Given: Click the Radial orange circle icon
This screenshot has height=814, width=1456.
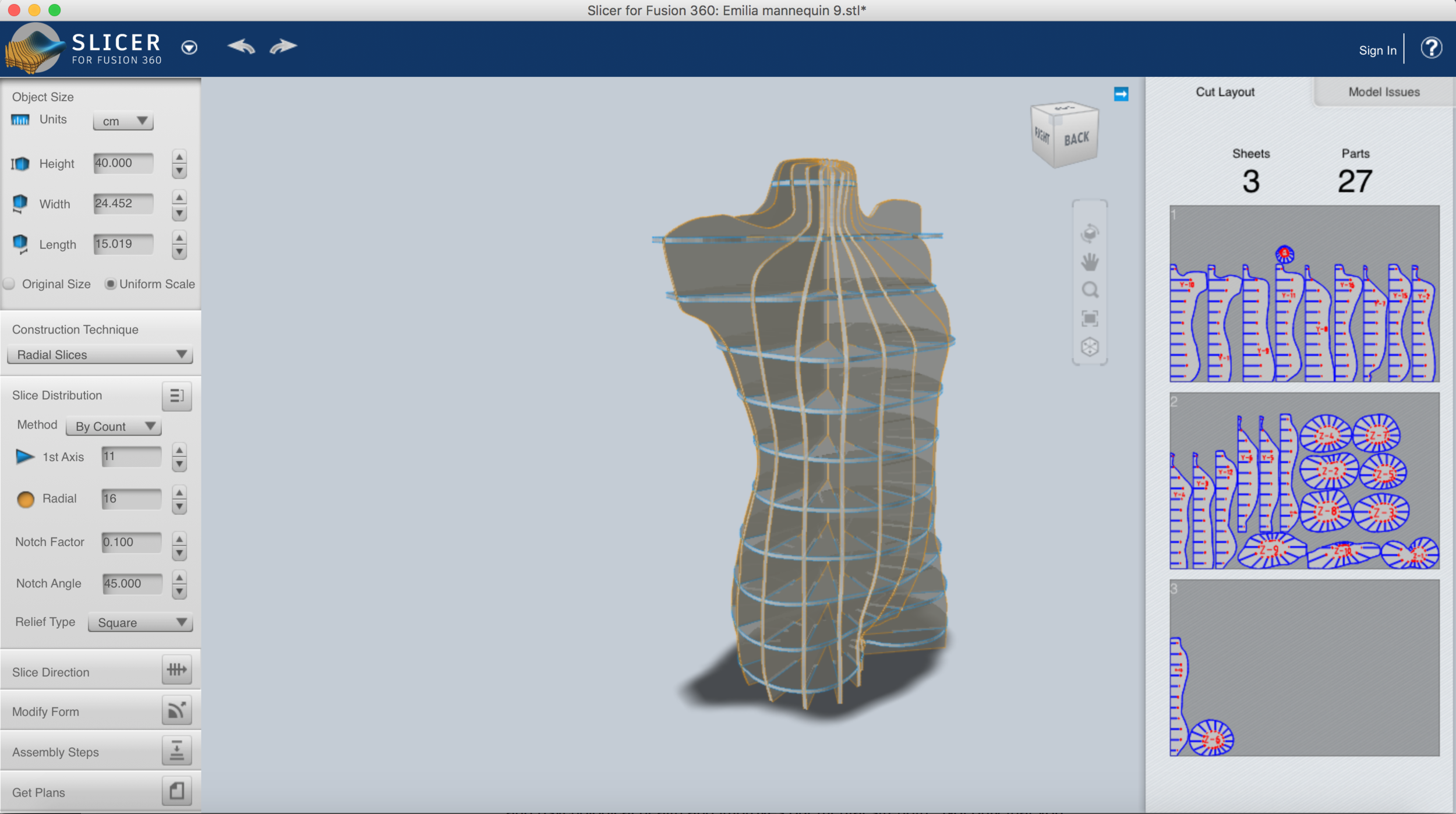Looking at the screenshot, I should point(25,499).
